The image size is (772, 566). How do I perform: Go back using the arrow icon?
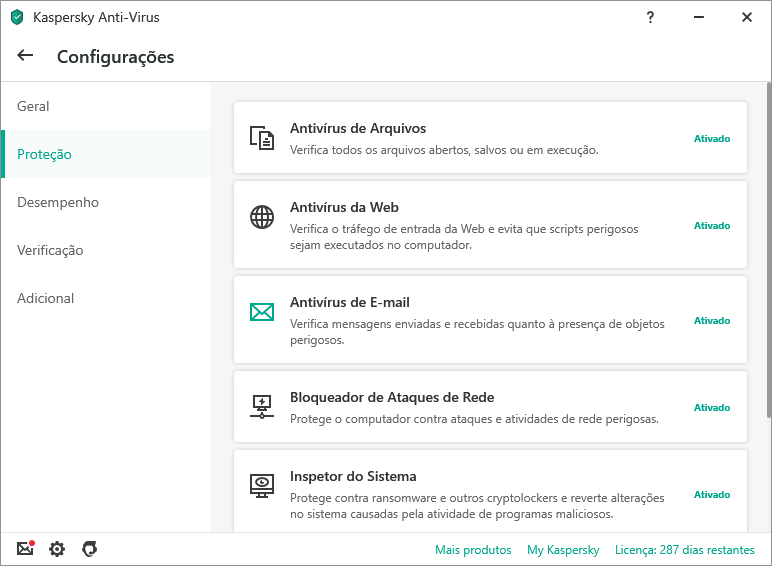click(x=25, y=55)
